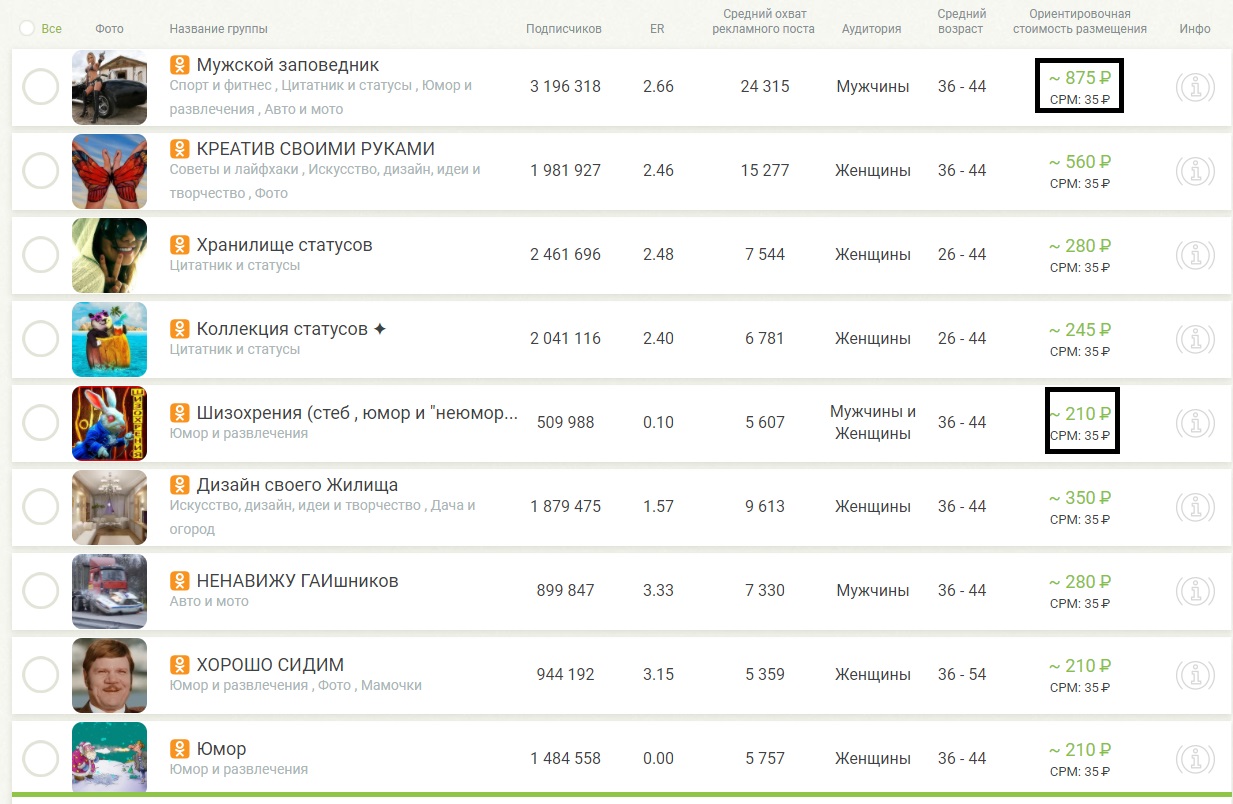The width and height of the screenshot is (1233, 804).
Task: Select Коллекция статусов row checkbox
Action: click(40, 339)
